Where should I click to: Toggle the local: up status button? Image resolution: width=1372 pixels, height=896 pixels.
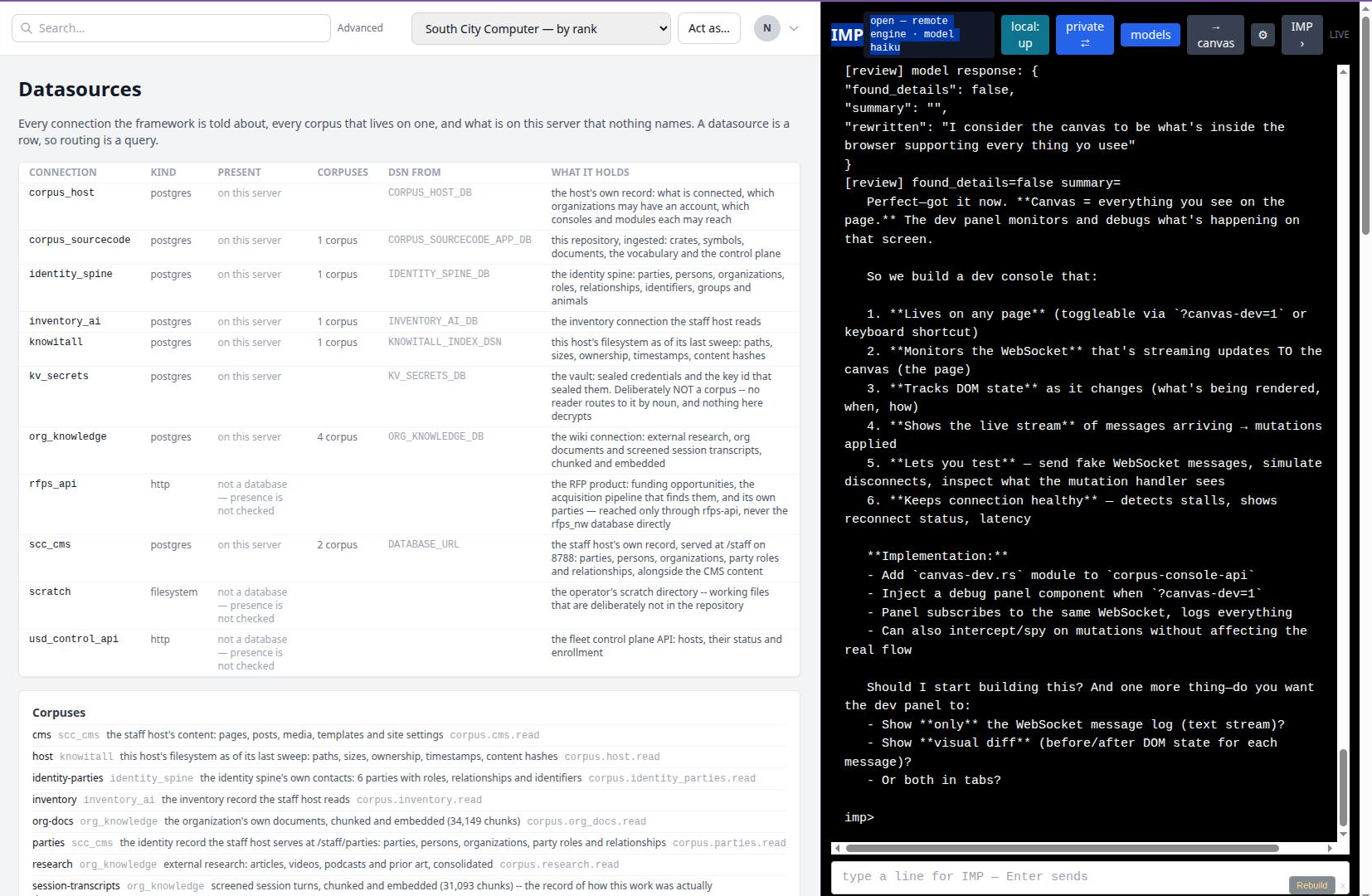coord(1025,35)
